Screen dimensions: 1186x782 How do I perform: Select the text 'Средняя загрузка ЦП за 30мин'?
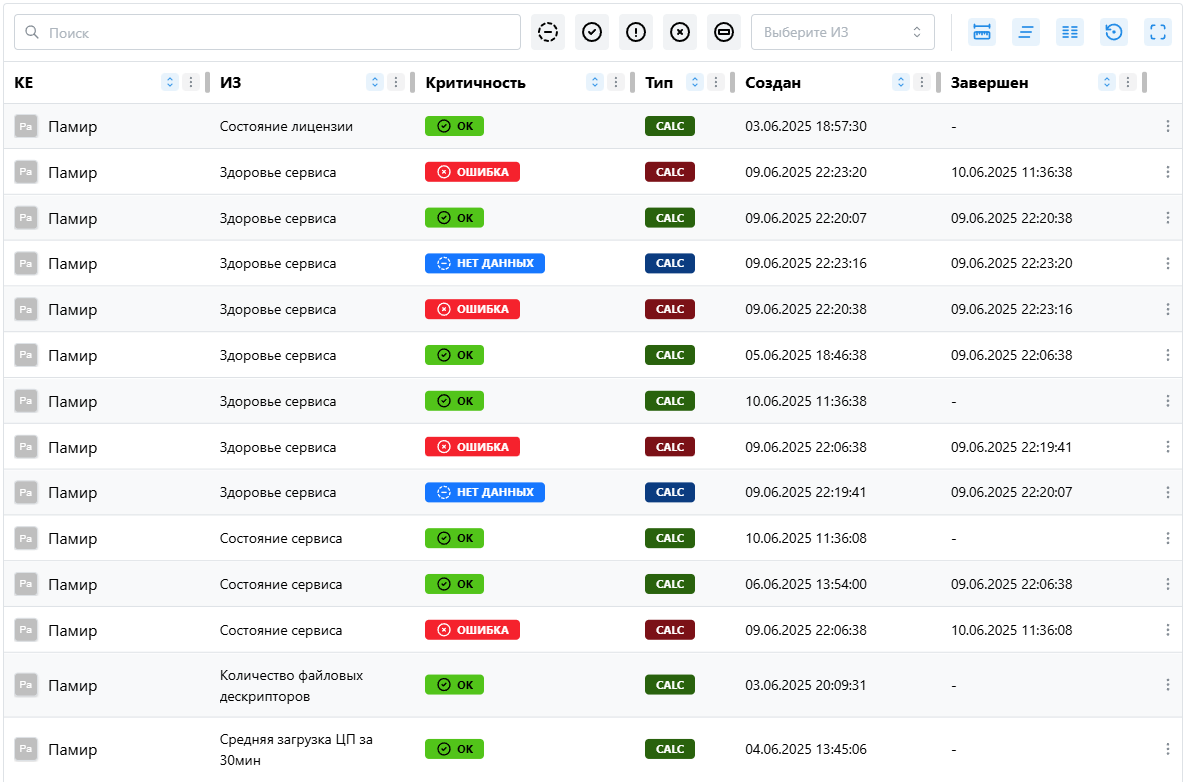tap(296, 749)
